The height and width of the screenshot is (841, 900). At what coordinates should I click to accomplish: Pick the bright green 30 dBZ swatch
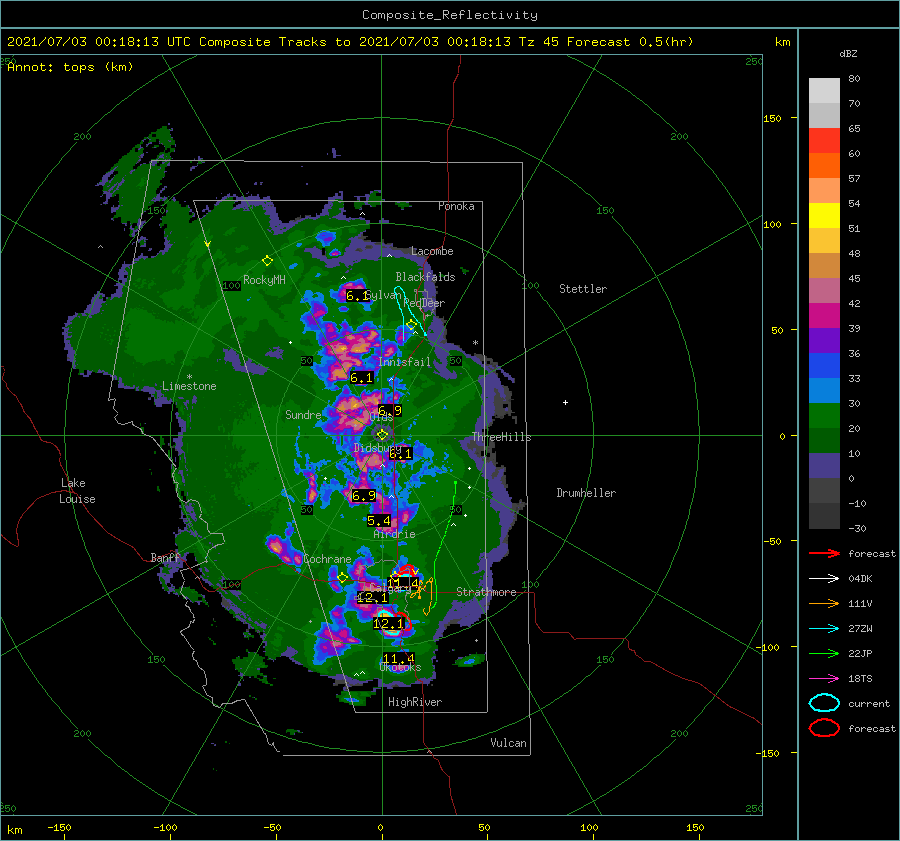[x=824, y=415]
